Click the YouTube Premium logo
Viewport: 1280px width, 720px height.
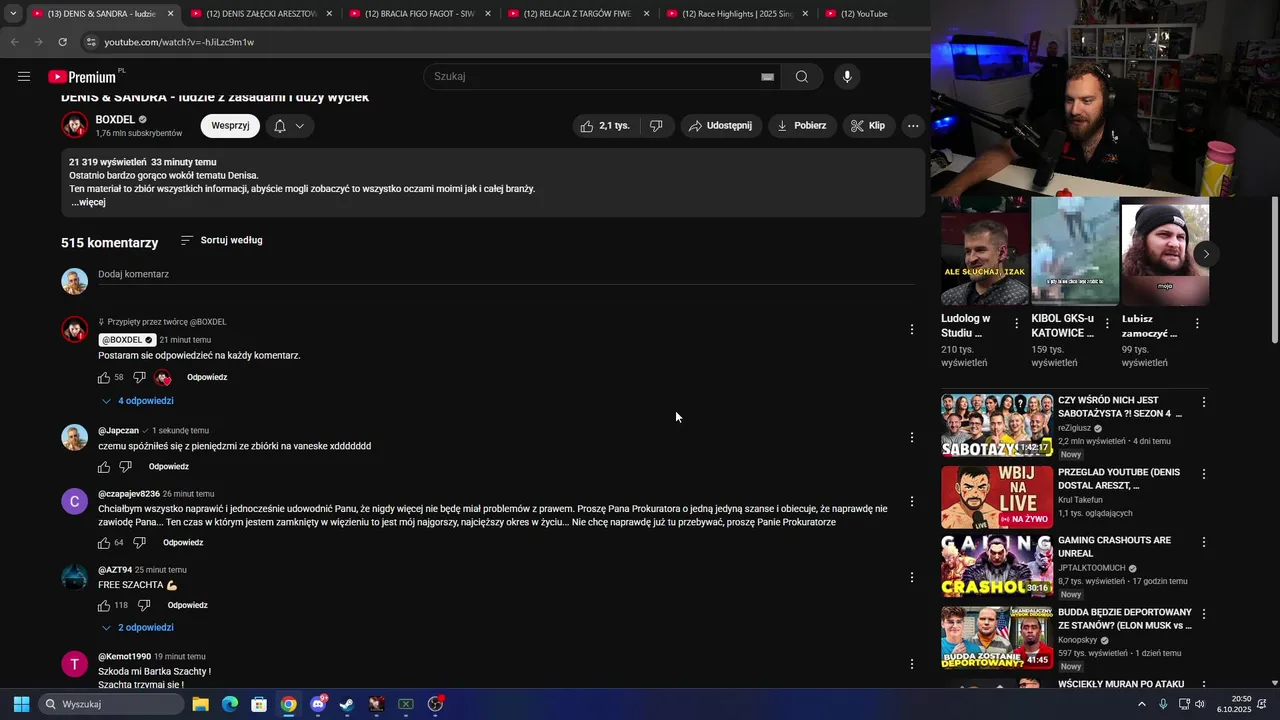click(84, 77)
